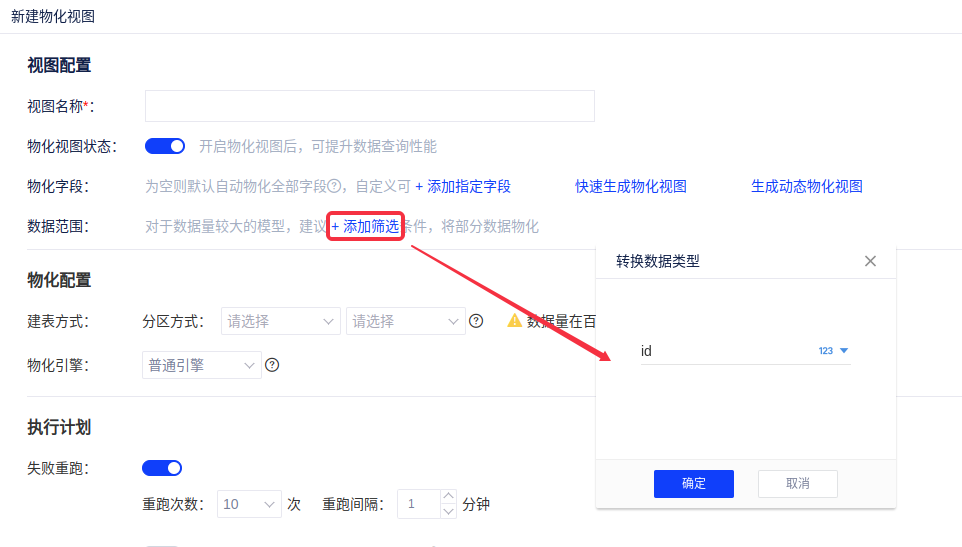Click help icon beside partition dropdowns
This screenshot has width=962, height=547.
pos(476,321)
